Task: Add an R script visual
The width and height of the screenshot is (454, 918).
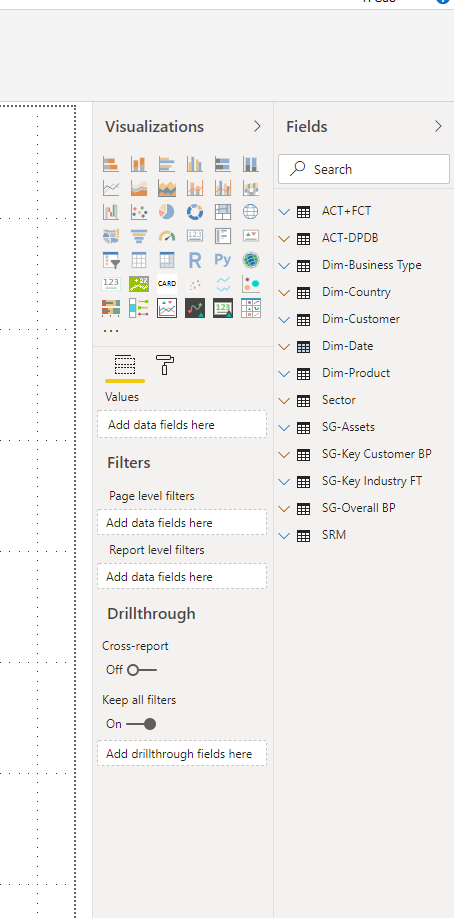Action: pyautogui.click(x=194, y=260)
